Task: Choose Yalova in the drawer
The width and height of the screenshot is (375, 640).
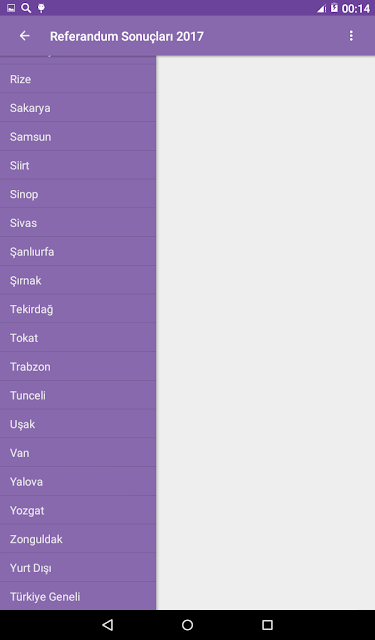Action: coord(78,482)
